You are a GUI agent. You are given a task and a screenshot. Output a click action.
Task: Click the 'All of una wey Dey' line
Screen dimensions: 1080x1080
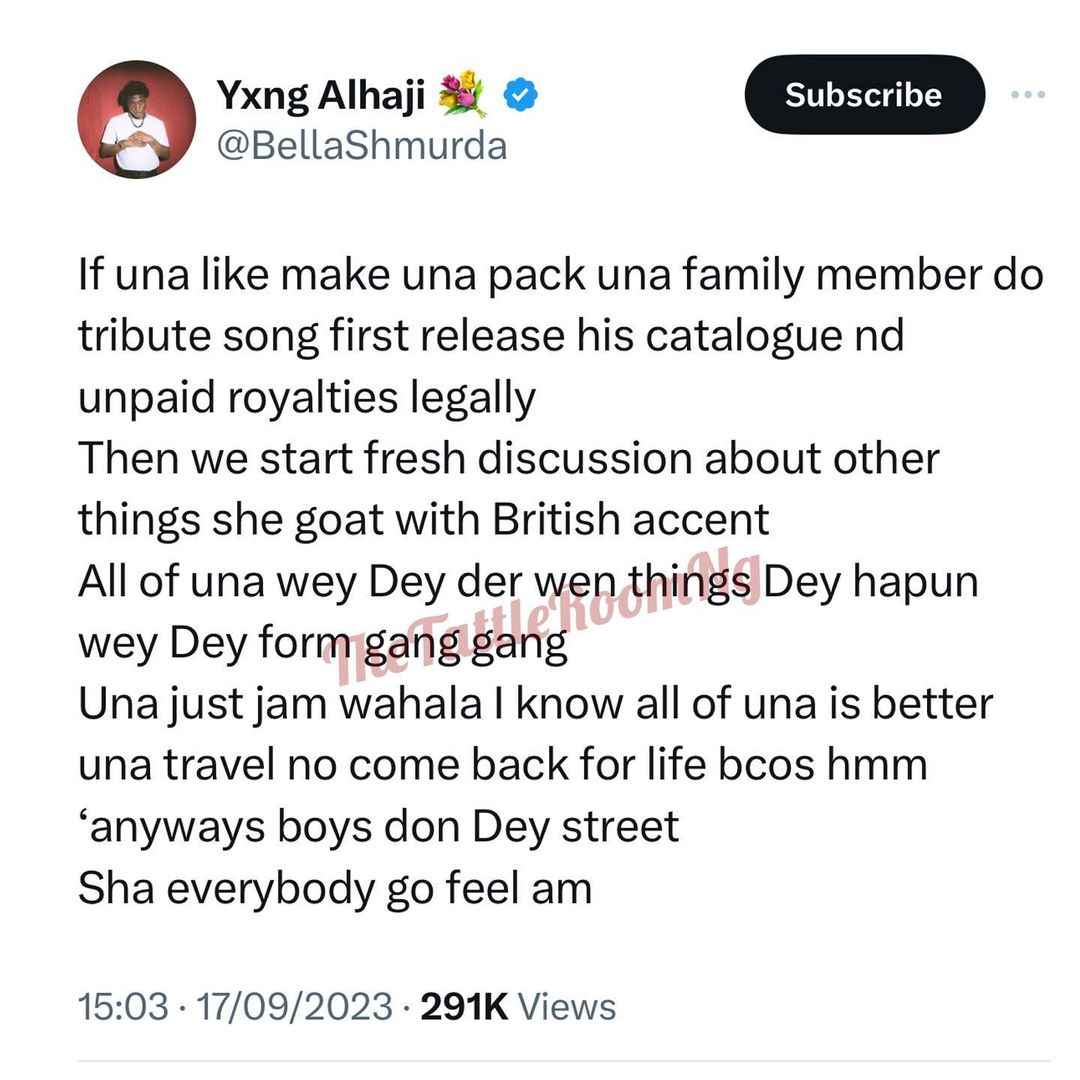click(x=528, y=581)
